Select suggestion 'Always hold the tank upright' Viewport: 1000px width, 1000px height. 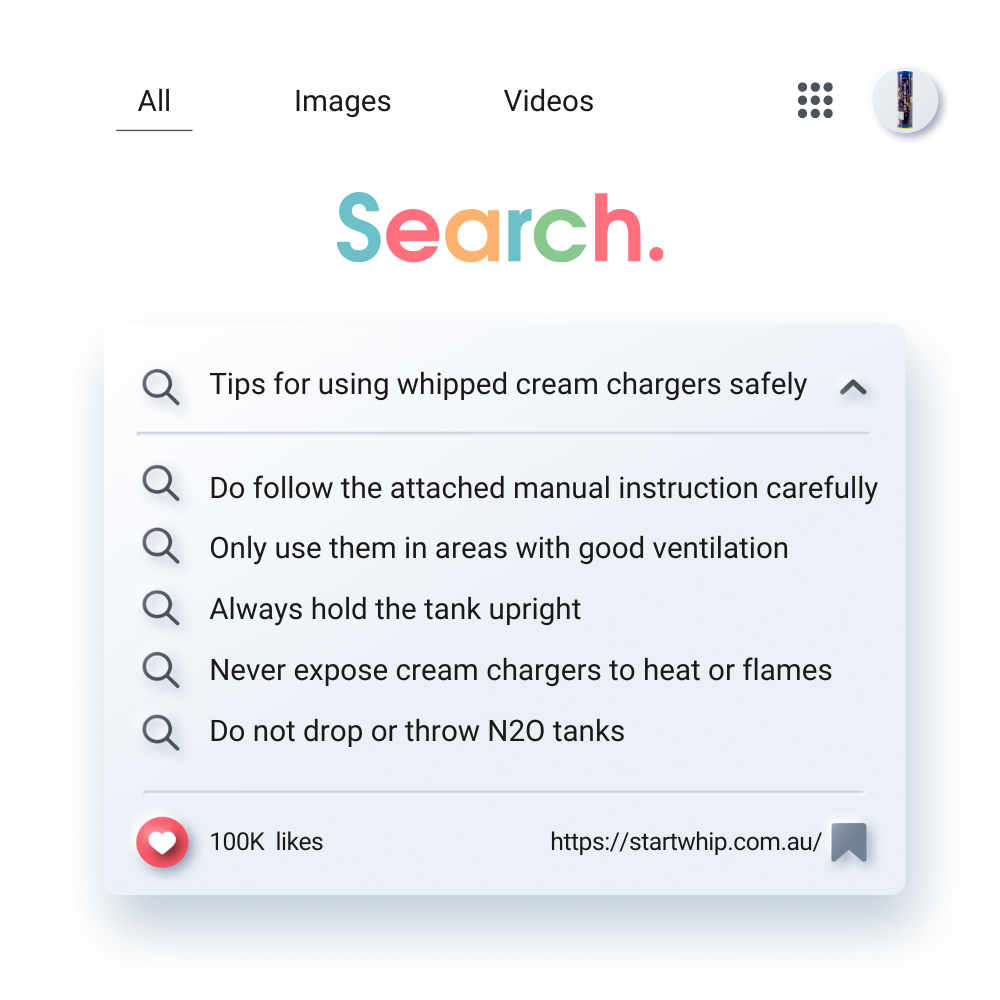click(395, 609)
